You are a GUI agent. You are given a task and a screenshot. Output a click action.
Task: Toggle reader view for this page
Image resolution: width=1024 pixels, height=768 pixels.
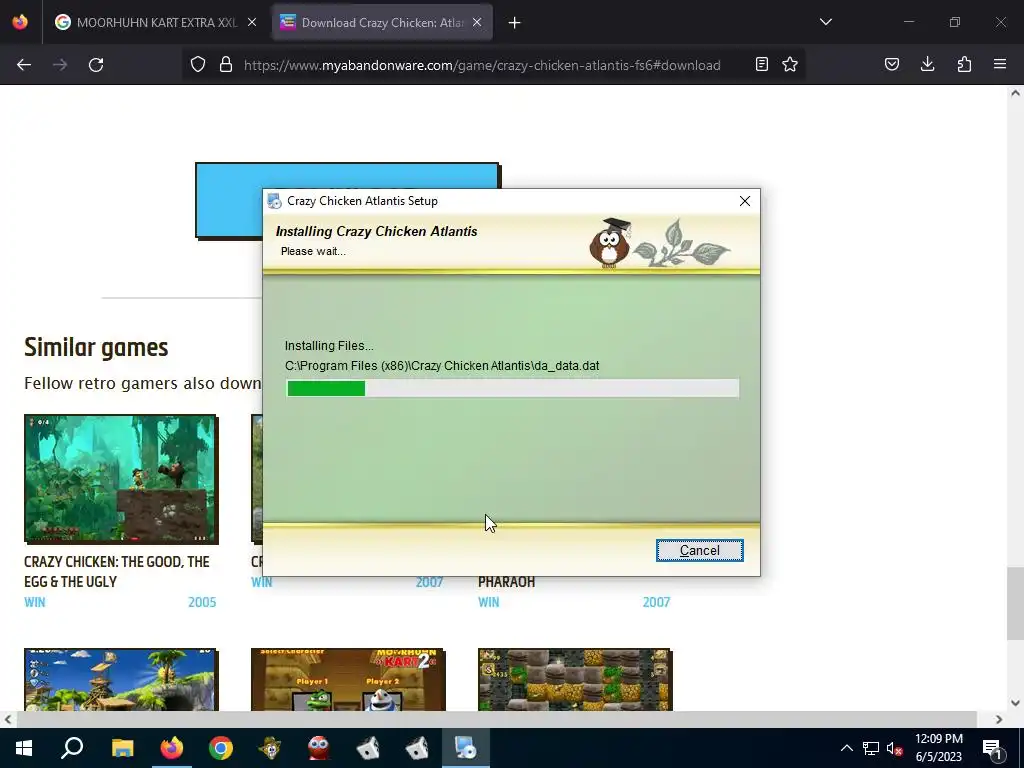click(x=761, y=64)
